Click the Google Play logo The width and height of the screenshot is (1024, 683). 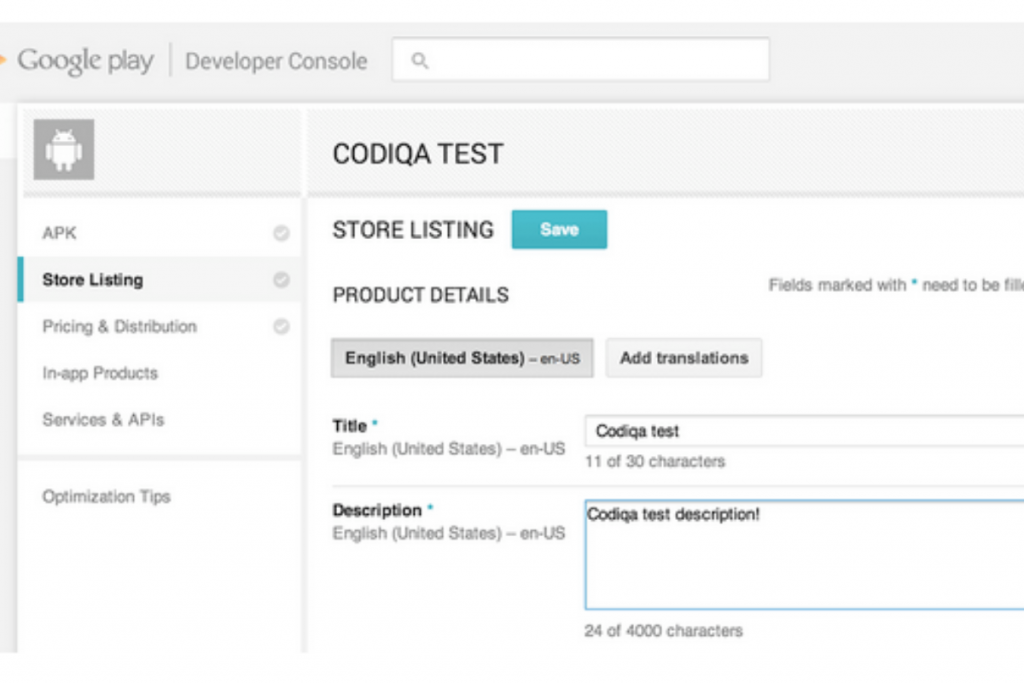(84, 61)
